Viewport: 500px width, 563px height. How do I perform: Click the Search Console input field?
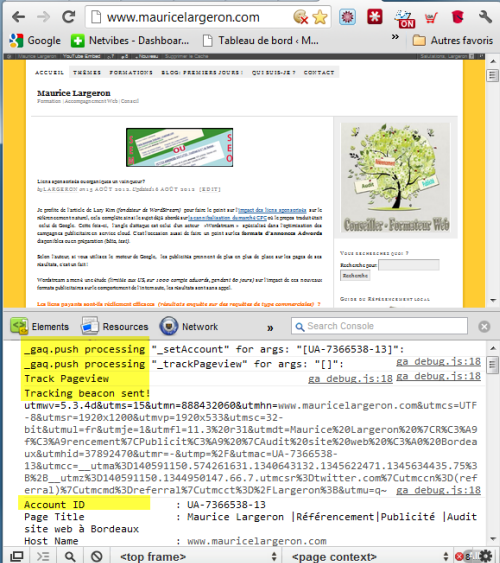[x=379, y=326]
